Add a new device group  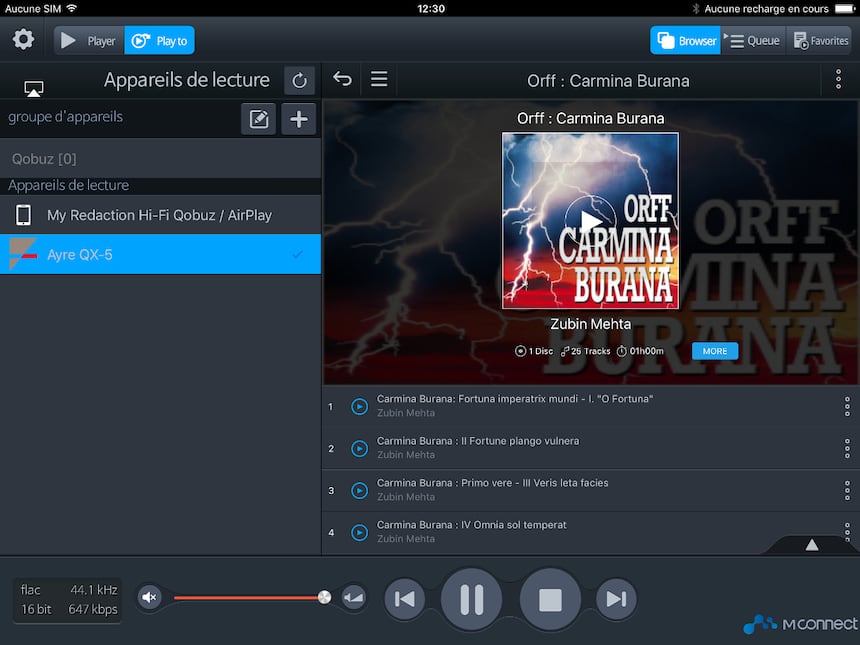click(x=298, y=118)
